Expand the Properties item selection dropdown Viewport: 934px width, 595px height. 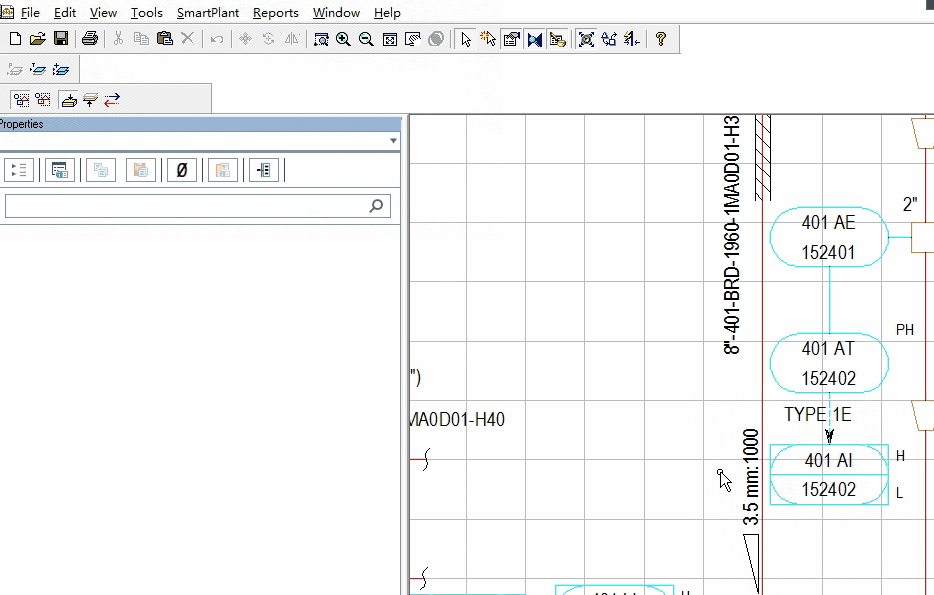pyautogui.click(x=393, y=141)
